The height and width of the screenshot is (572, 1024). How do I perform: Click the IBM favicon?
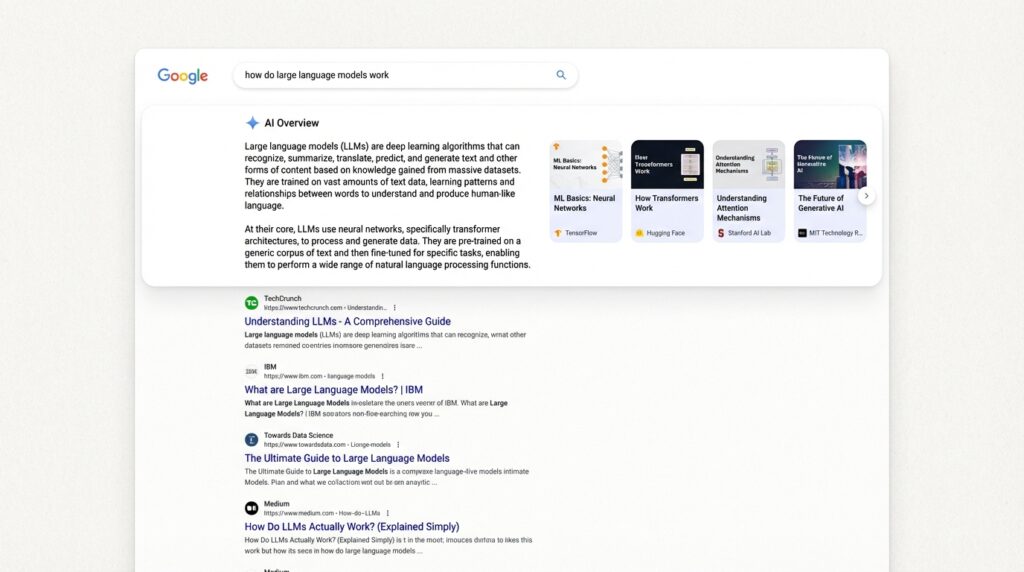point(252,371)
